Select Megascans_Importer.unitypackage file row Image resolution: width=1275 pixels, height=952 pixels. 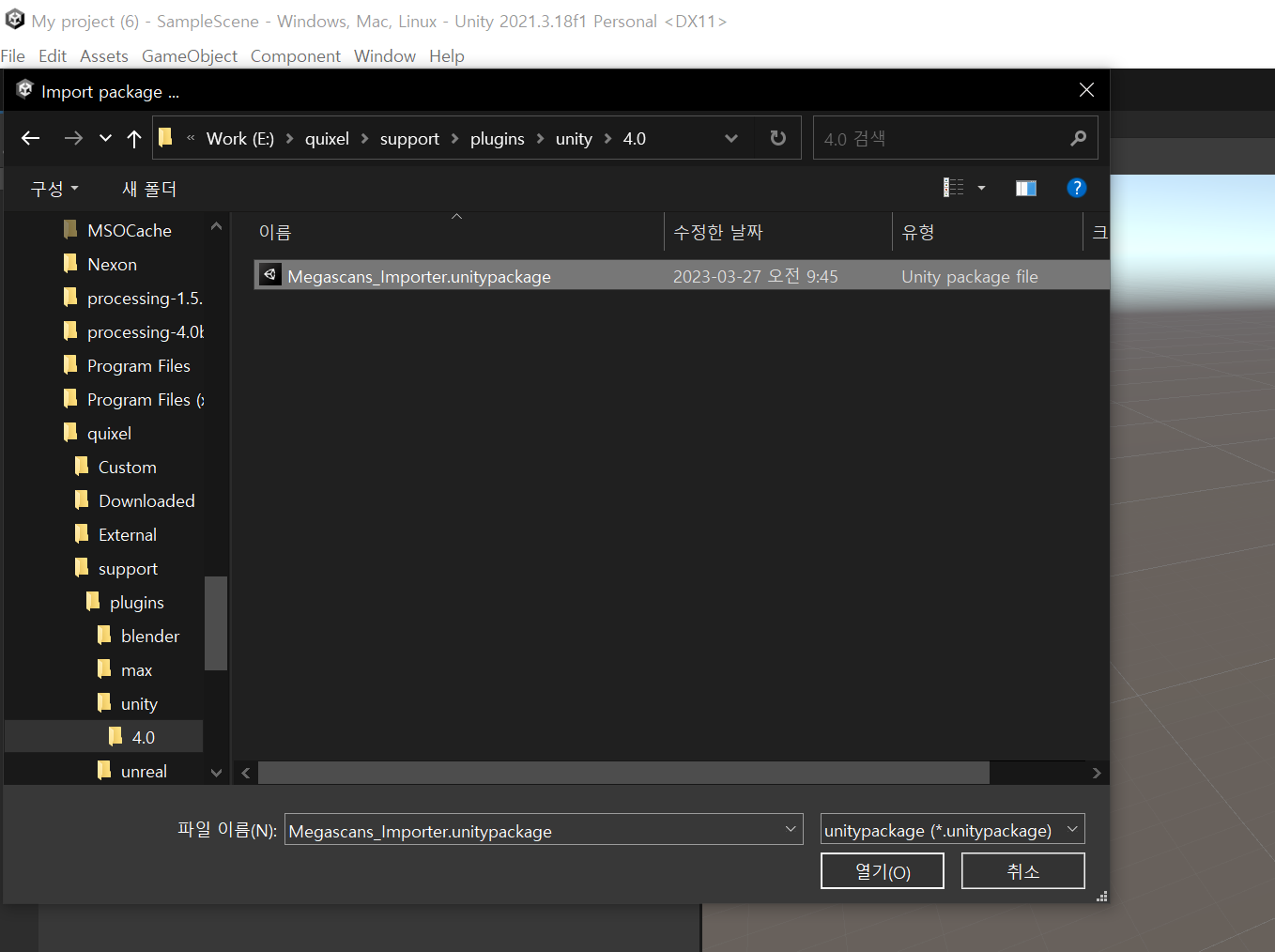[x=682, y=275]
